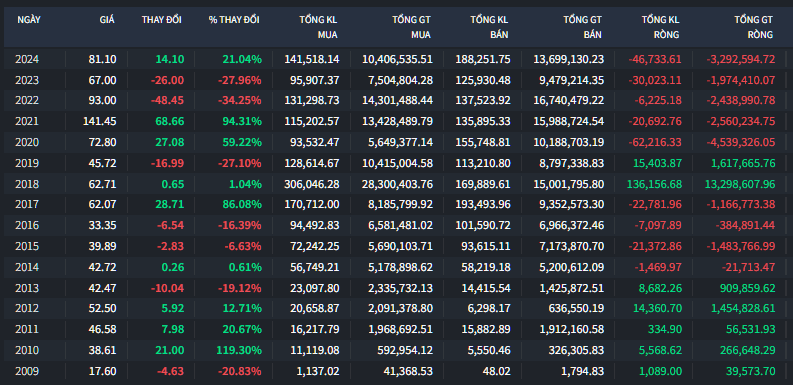Click the -62,216.33 net volume cell
Viewport: 793px width, 385px height.
tap(655, 142)
